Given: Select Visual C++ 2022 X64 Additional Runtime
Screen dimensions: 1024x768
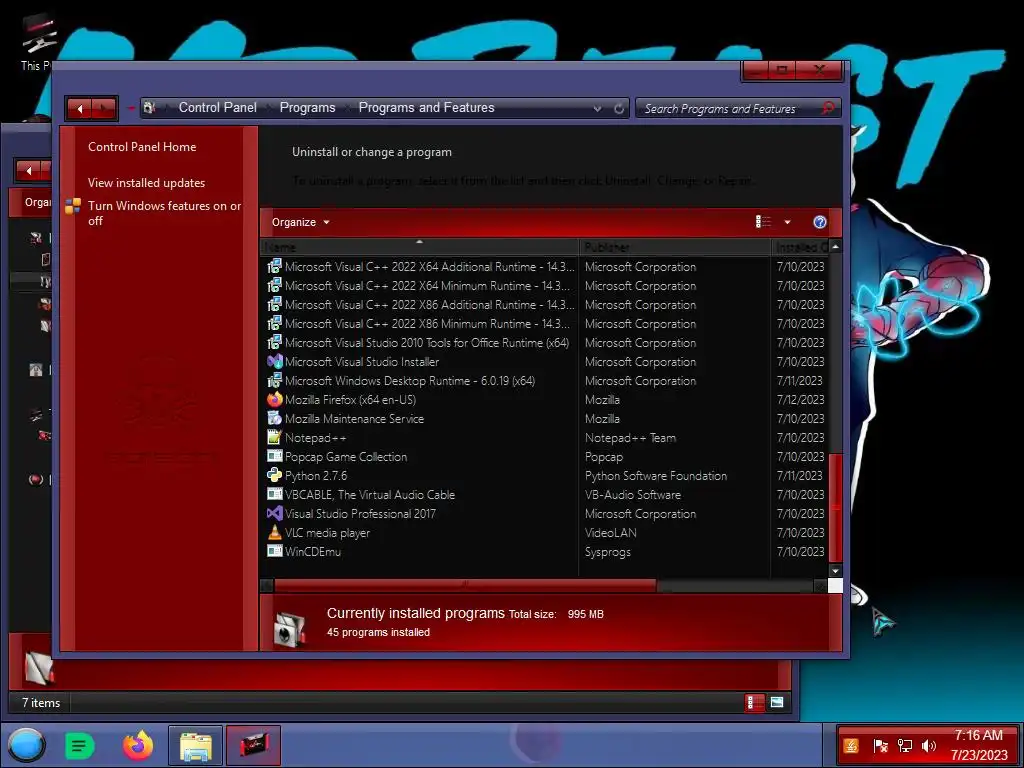Looking at the screenshot, I should (430, 266).
